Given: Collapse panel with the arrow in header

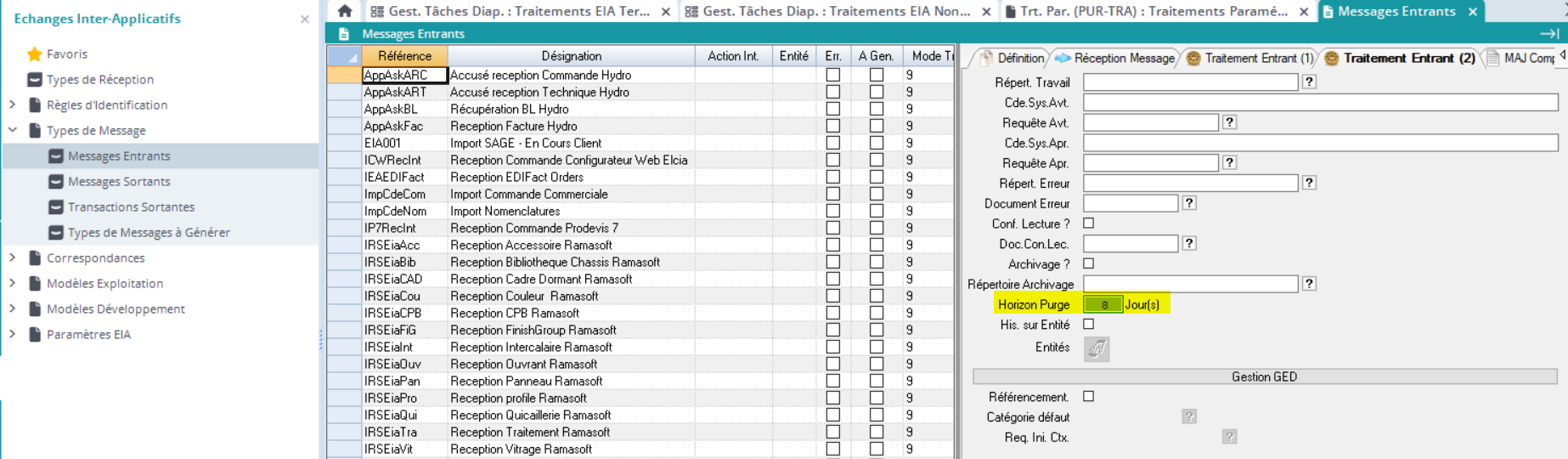Looking at the screenshot, I should click(1548, 34).
